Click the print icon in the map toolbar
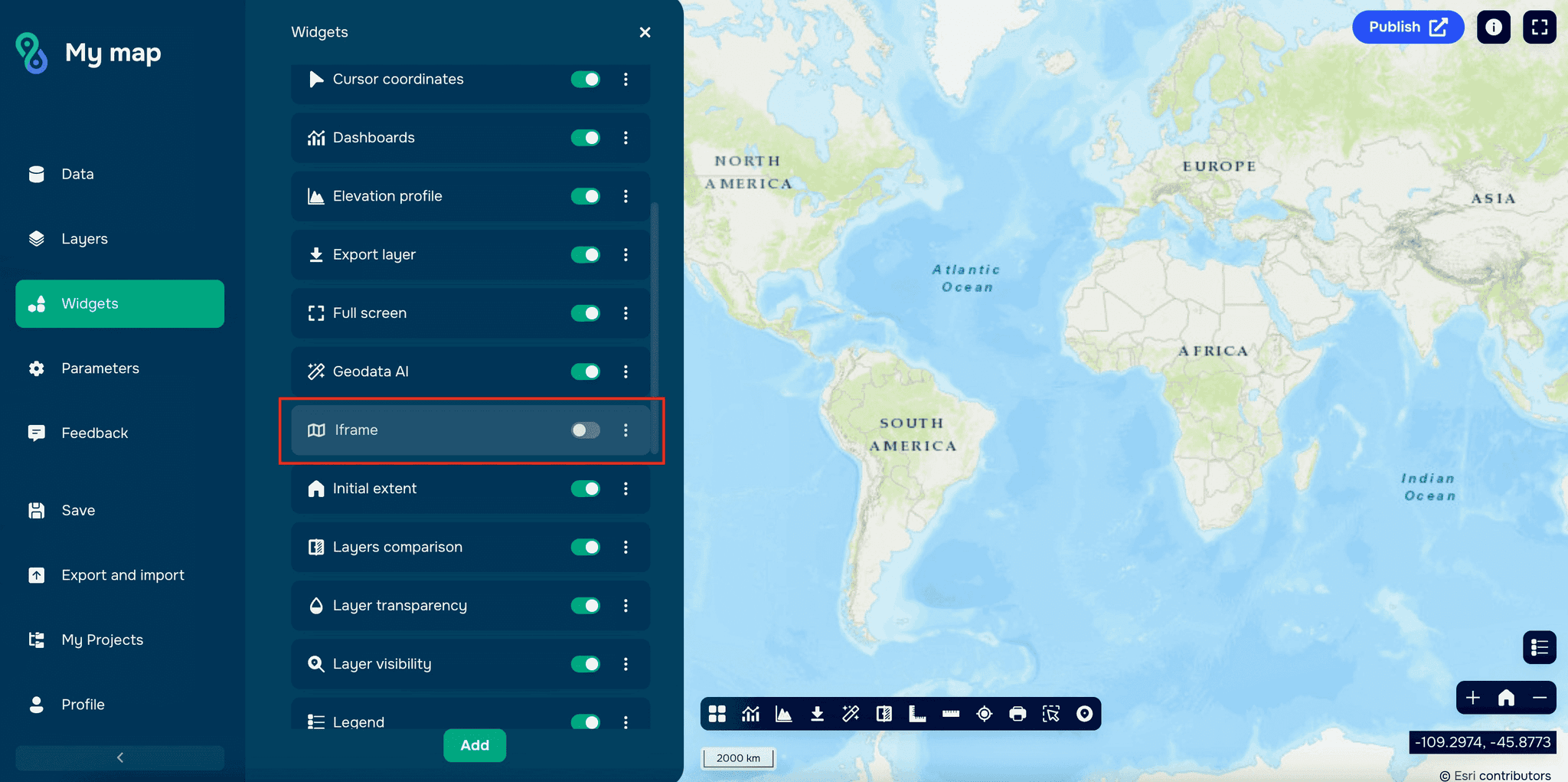This screenshot has width=1568, height=782. [x=1018, y=713]
